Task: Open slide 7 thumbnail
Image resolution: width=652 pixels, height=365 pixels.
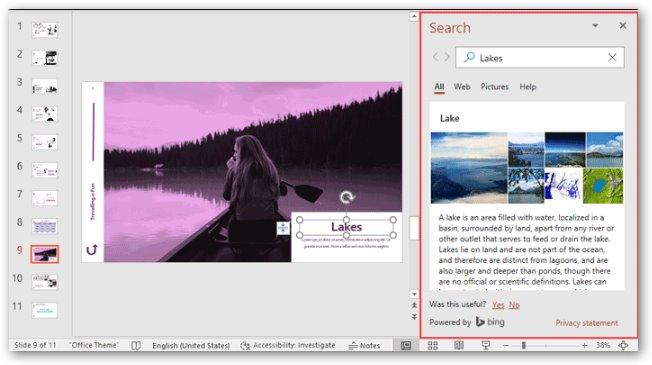Action: (44, 198)
